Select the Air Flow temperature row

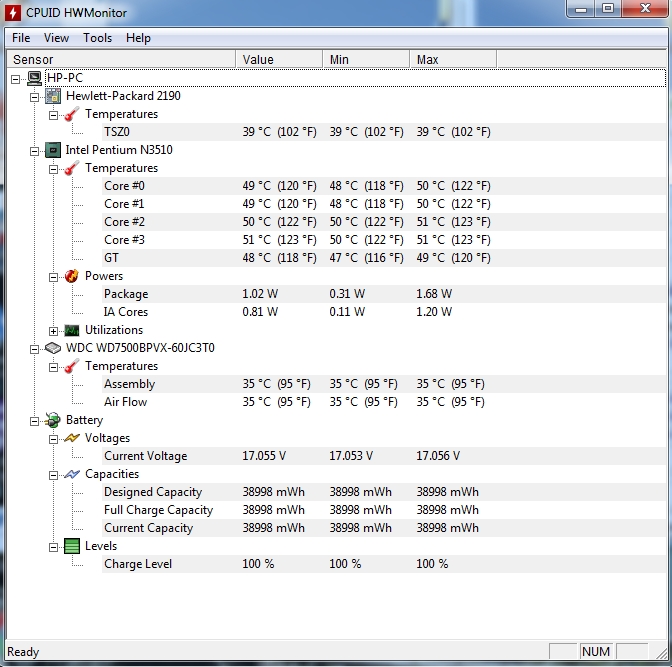pos(384,402)
